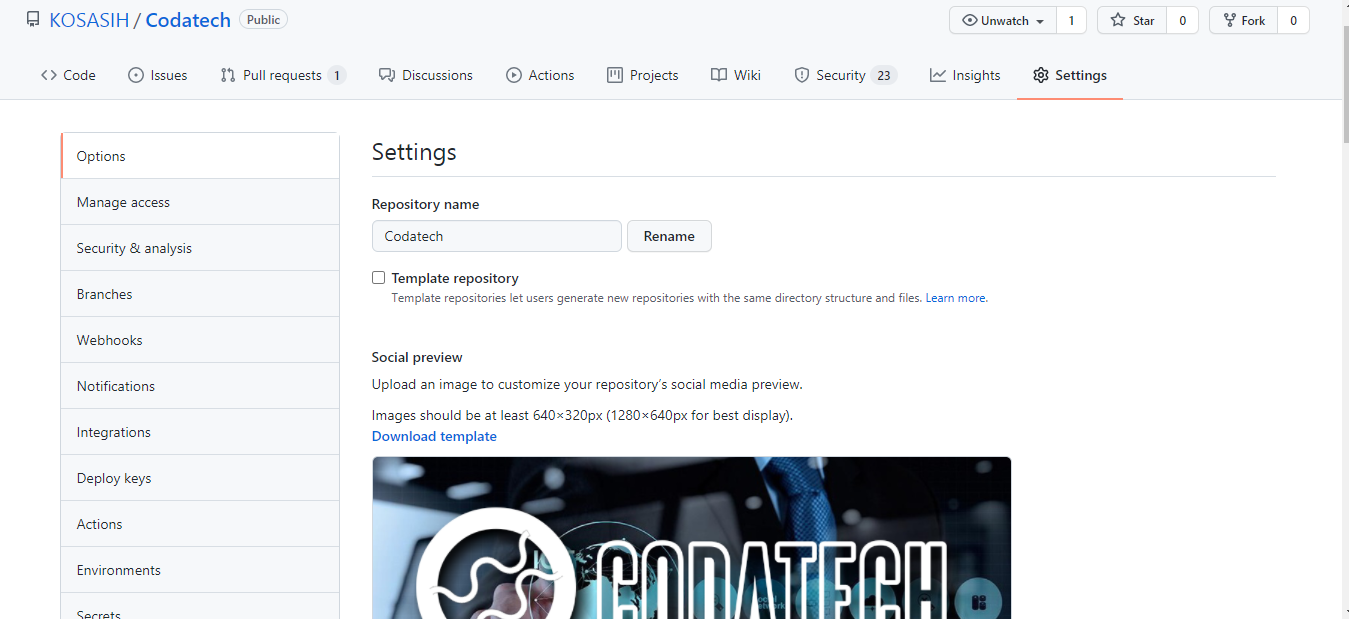Image resolution: width=1349 pixels, height=619 pixels.
Task: Open the Wiki tab
Action: click(x=736, y=75)
